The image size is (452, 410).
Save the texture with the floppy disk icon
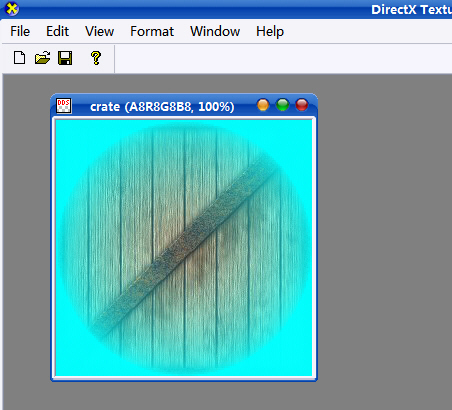click(65, 58)
